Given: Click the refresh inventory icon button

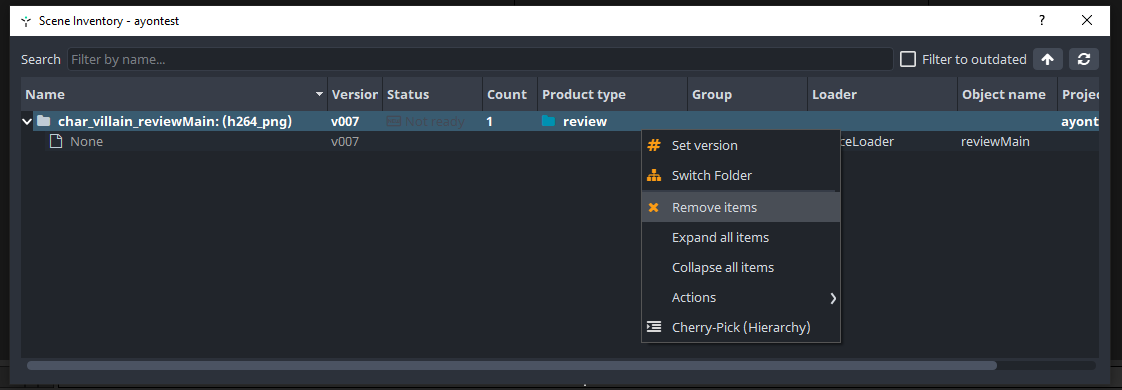Looking at the screenshot, I should pyautogui.click(x=1084, y=59).
